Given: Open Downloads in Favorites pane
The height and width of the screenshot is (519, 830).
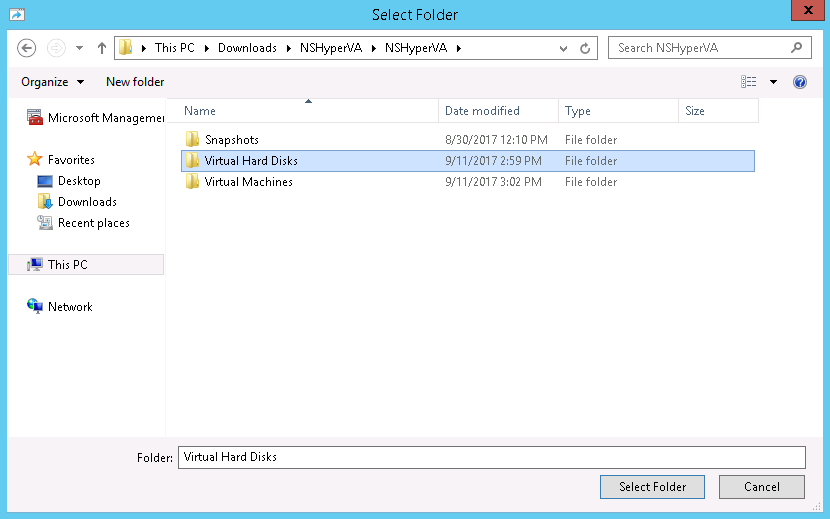Looking at the screenshot, I should pyautogui.click(x=87, y=202).
